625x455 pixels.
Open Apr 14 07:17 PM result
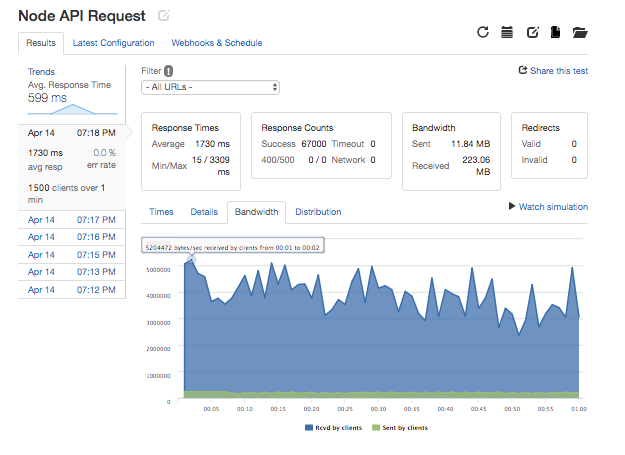click(72, 220)
